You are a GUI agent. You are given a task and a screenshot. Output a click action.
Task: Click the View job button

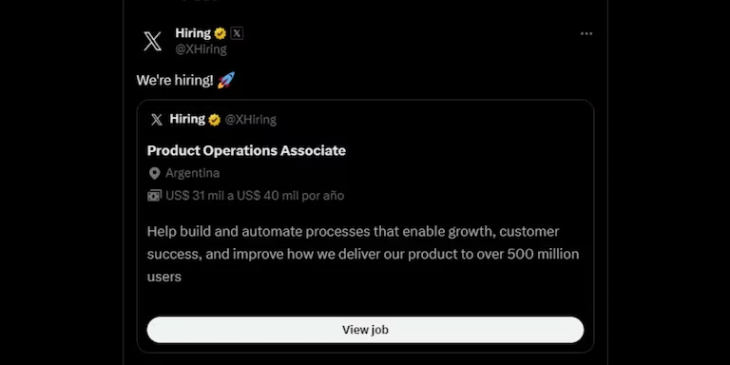click(365, 330)
